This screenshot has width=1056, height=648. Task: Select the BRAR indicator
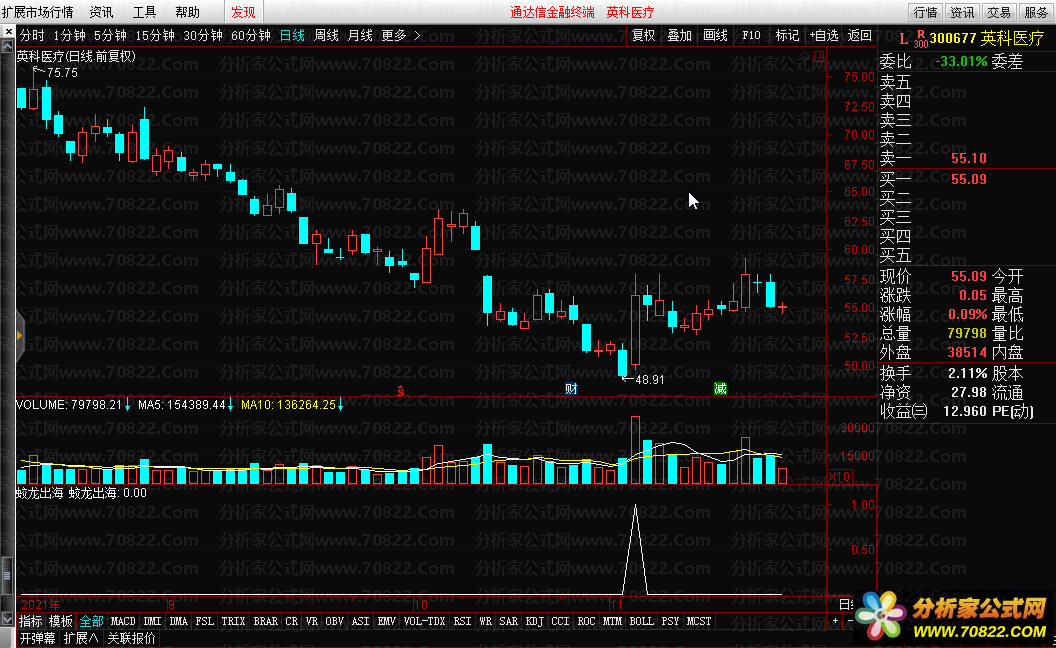click(x=265, y=621)
